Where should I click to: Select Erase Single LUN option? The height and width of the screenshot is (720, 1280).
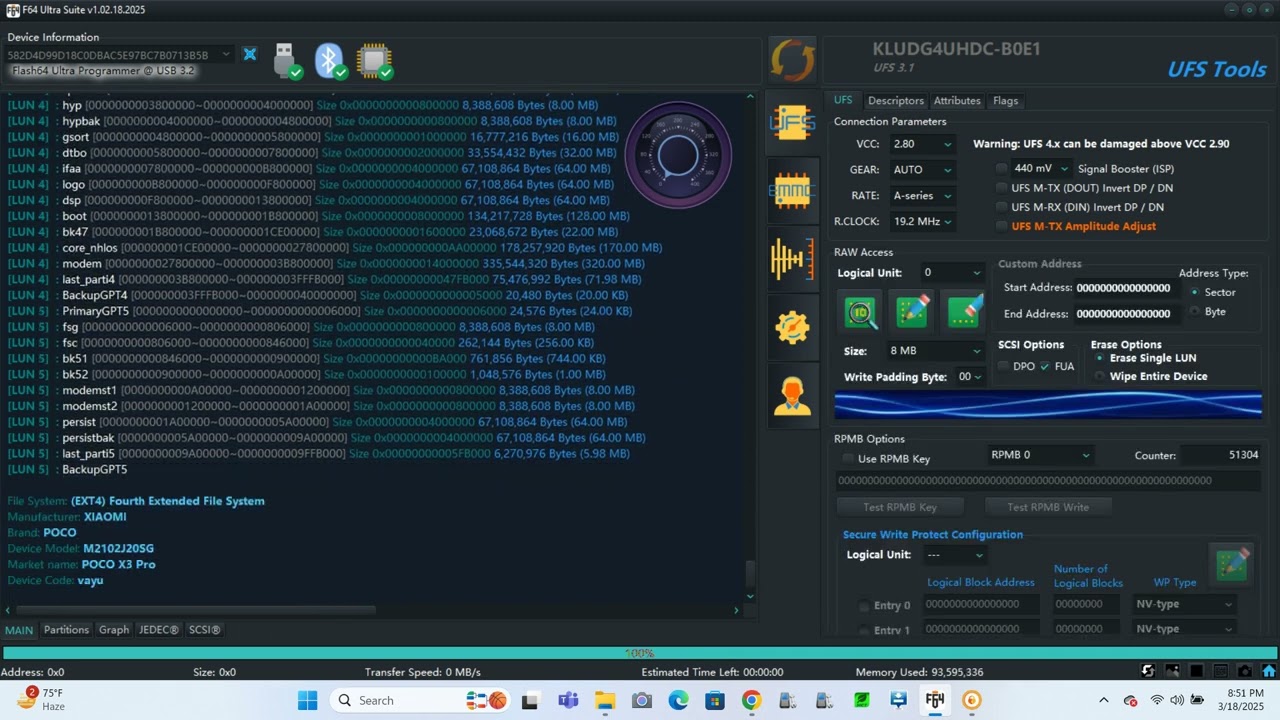coord(1100,358)
